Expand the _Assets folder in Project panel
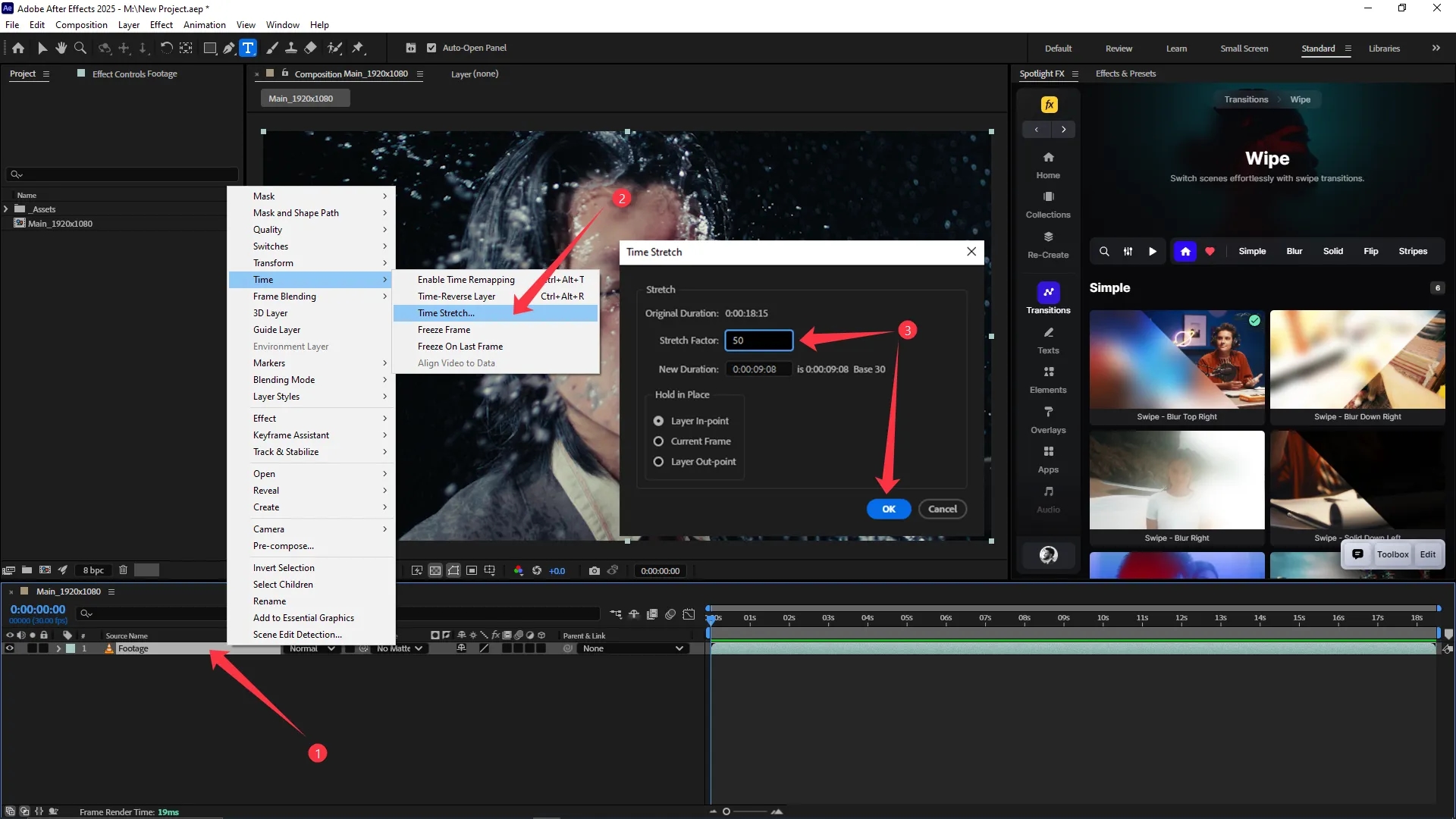 (x=6, y=209)
